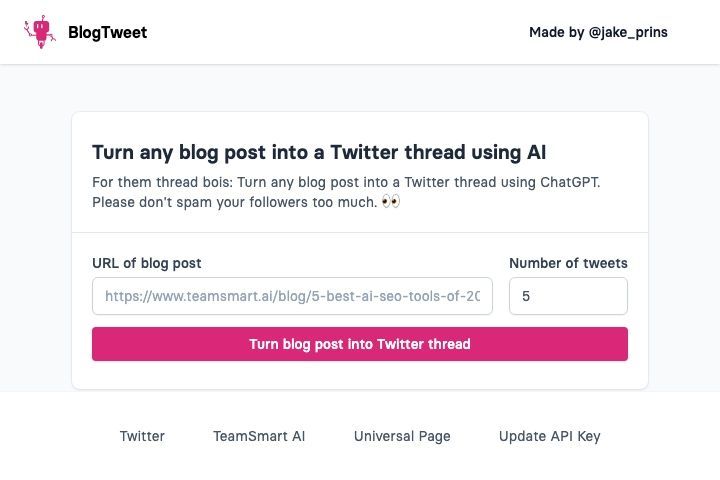Image resolution: width=720 pixels, height=480 pixels.
Task: Click the main heading about Twitter thread using AI
Action: pos(319,152)
